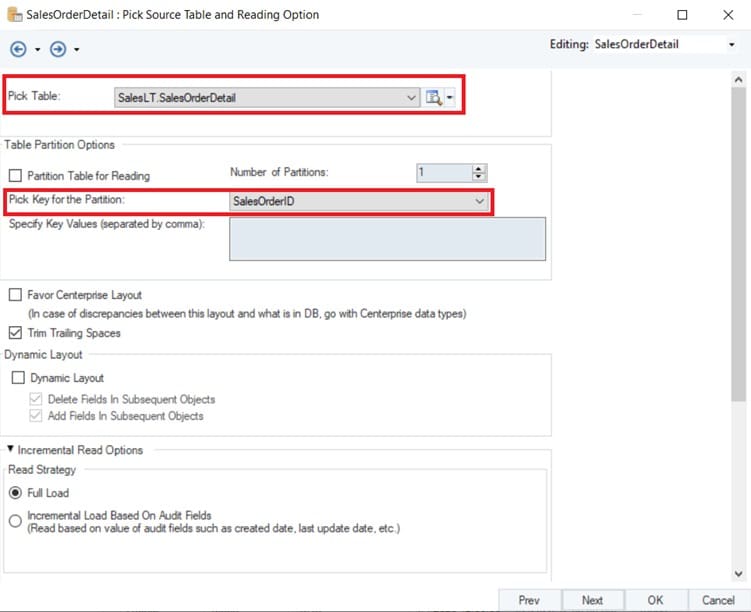Open the table browse icon dropdown arrow
This screenshot has width=751, height=612.
point(451,98)
